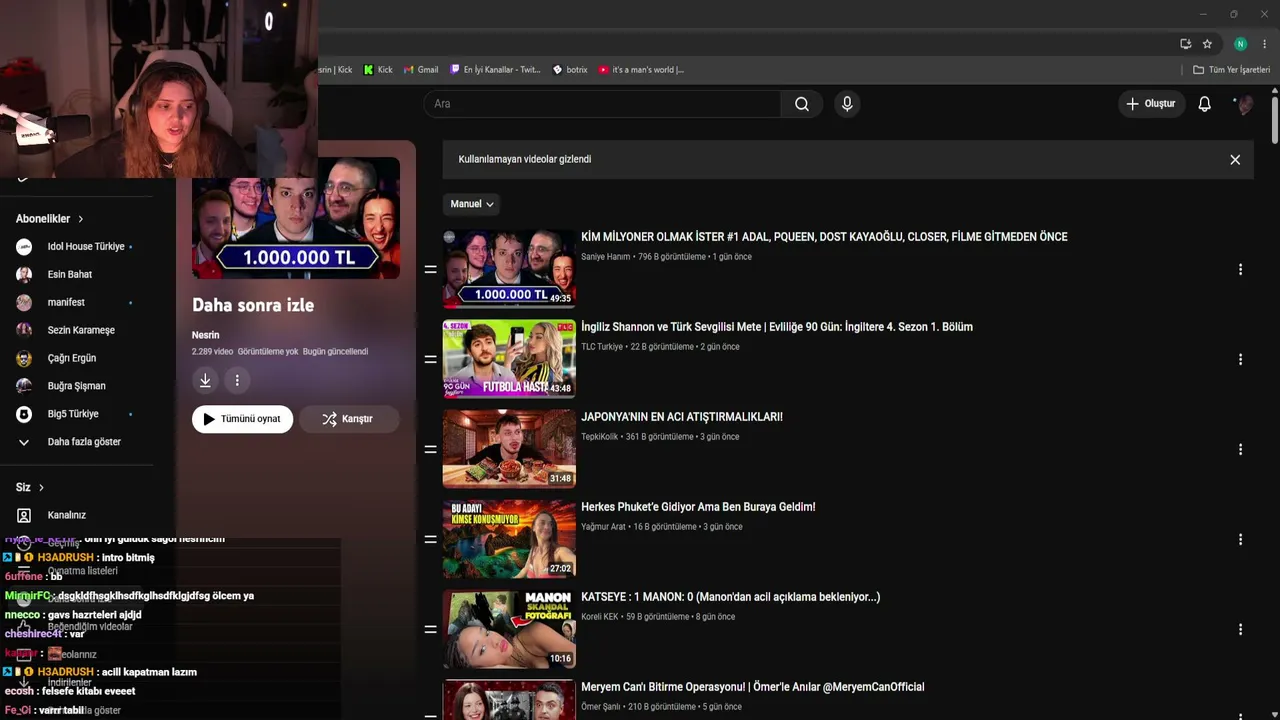
Task: Open JAPONYA'NIN EN ACI ATIŞTIRMALIKLARI! title
Action: pos(682,417)
